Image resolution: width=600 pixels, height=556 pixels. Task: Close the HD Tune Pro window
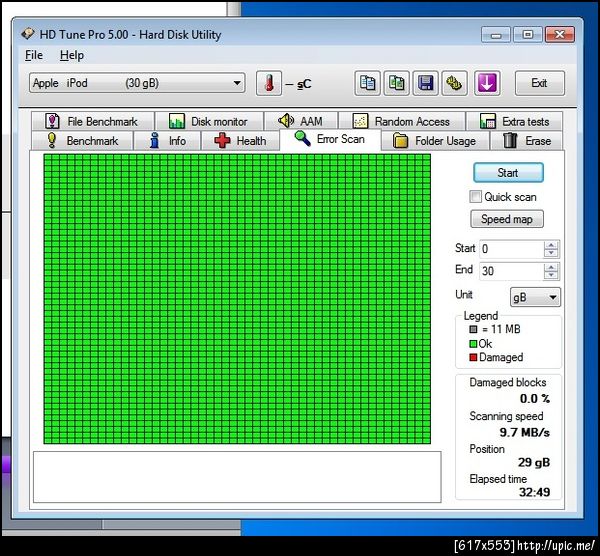coord(560,35)
